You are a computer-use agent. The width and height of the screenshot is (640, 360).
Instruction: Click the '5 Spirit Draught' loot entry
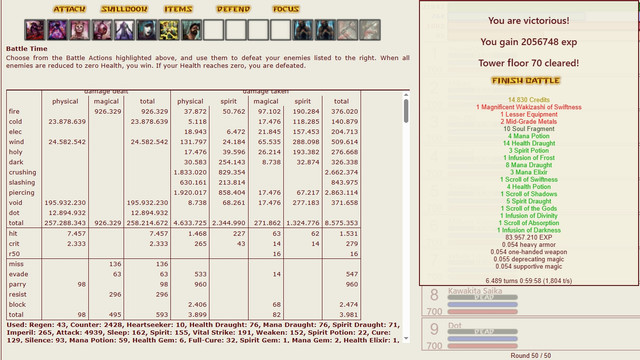[x=529, y=201]
